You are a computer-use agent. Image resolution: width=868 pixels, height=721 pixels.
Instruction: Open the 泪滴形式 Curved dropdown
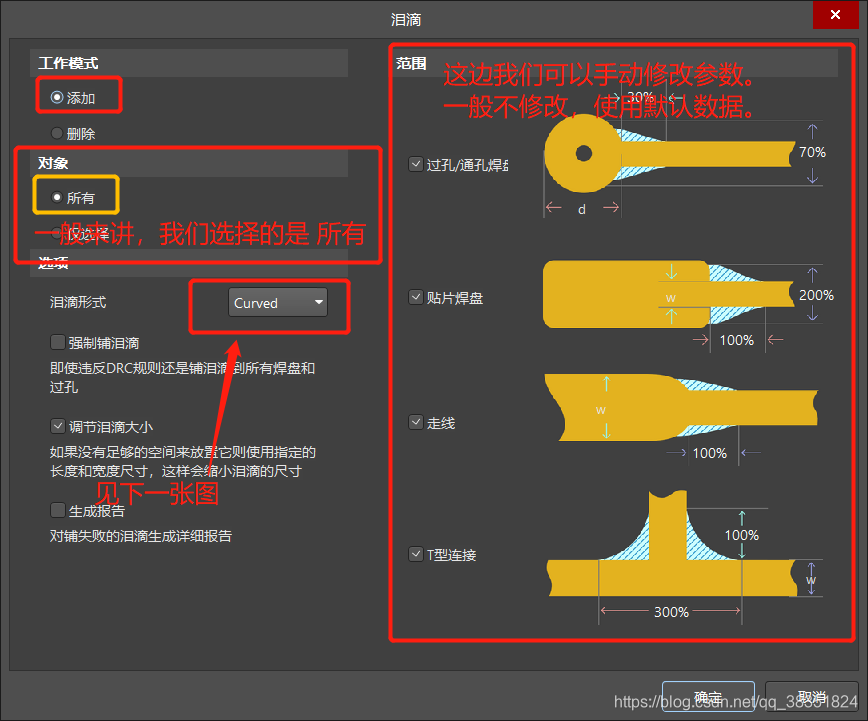pyautogui.click(x=278, y=302)
